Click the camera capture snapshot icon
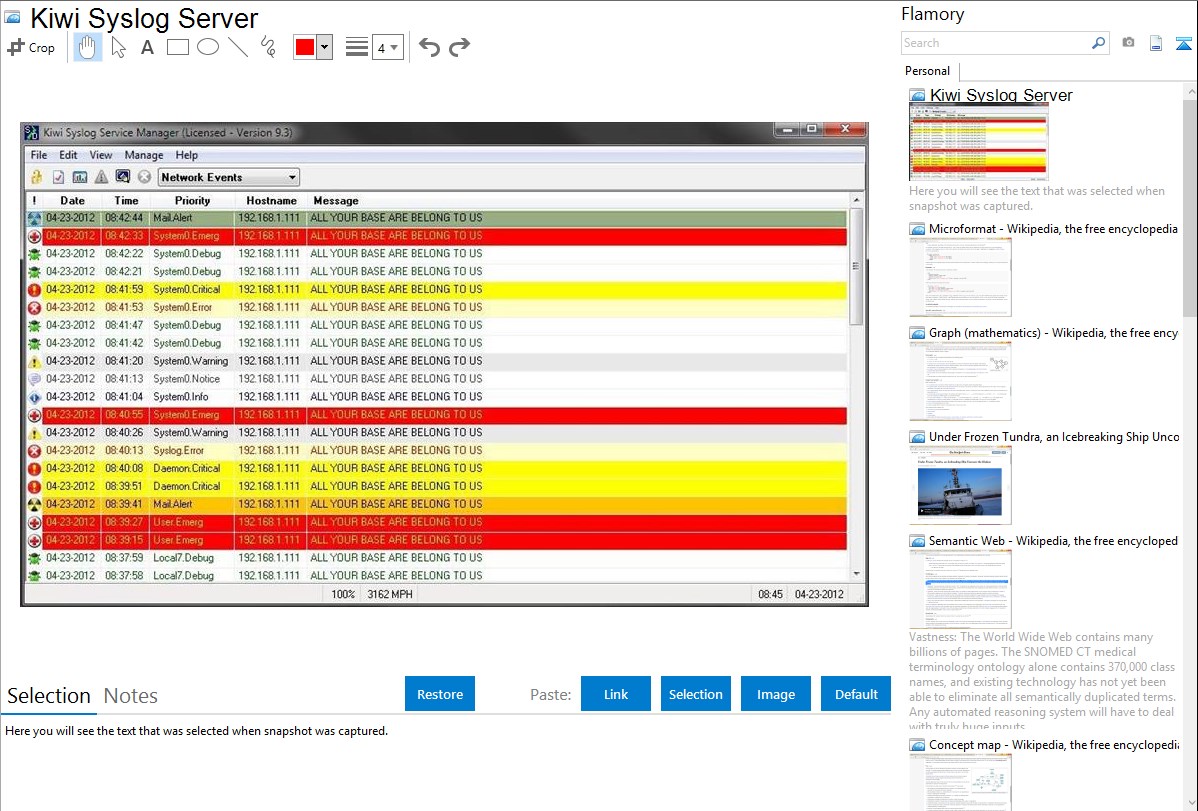The image size is (1198, 811). pyautogui.click(x=1128, y=43)
